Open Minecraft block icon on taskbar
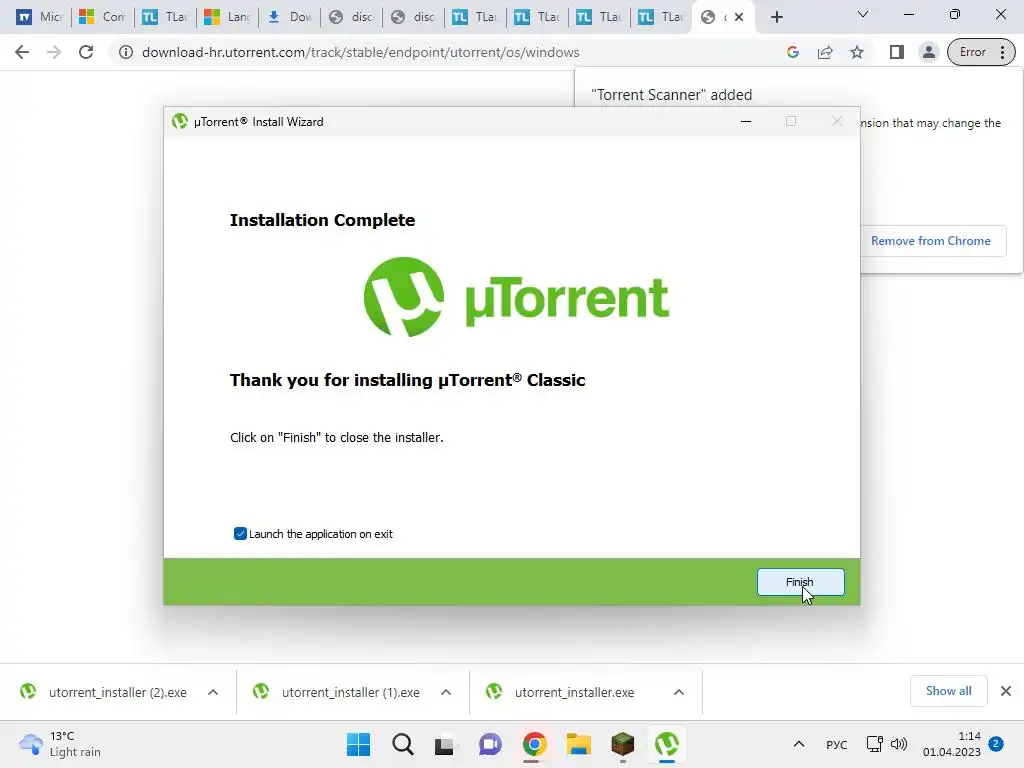 tap(622, 744)
